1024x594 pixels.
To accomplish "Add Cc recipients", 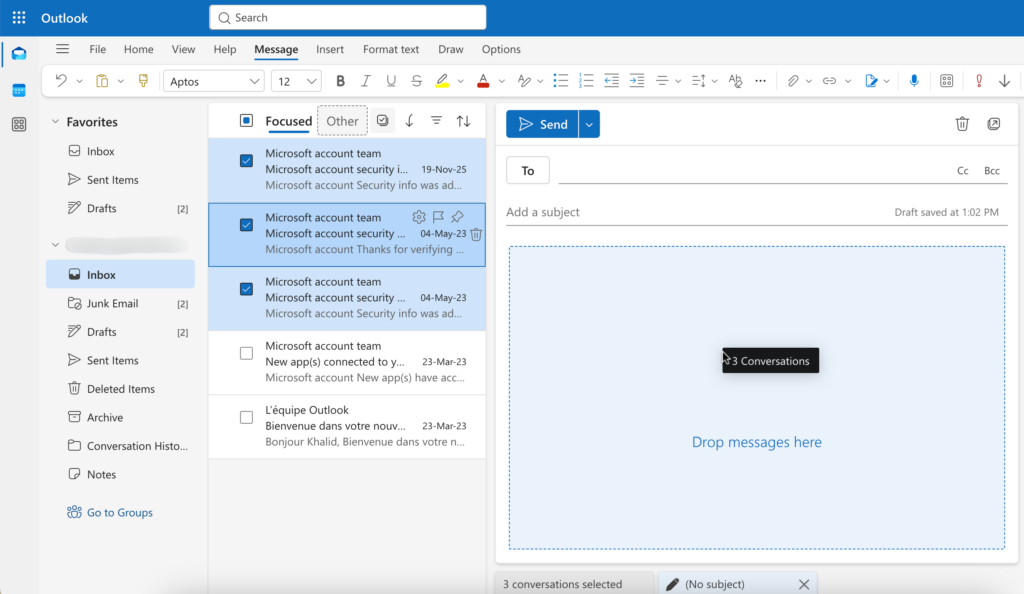I will click(963, 170).
